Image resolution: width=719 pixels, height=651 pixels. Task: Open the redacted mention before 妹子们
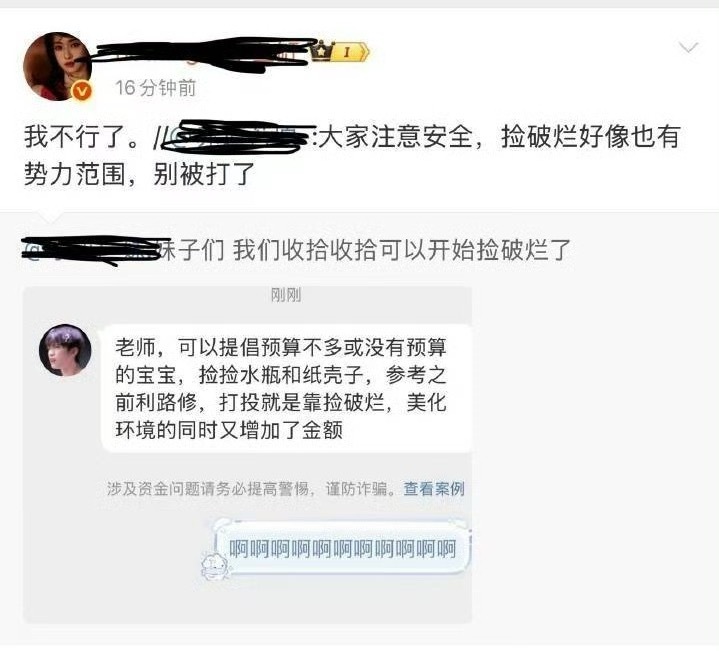tap(92, 250)
